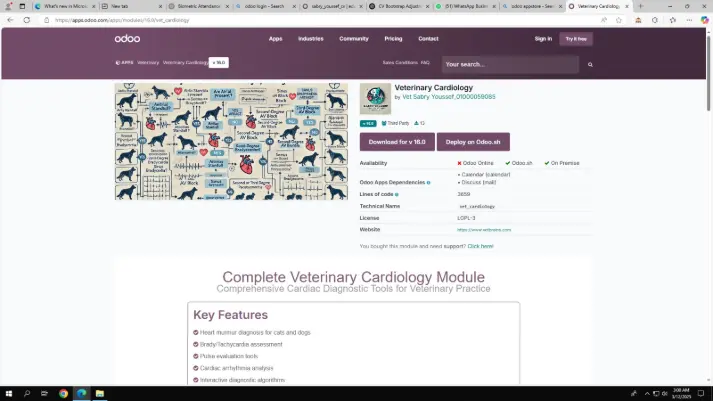713x401 pixels.
Task: Click the Odoo logo in header
Action: (127, 39)
